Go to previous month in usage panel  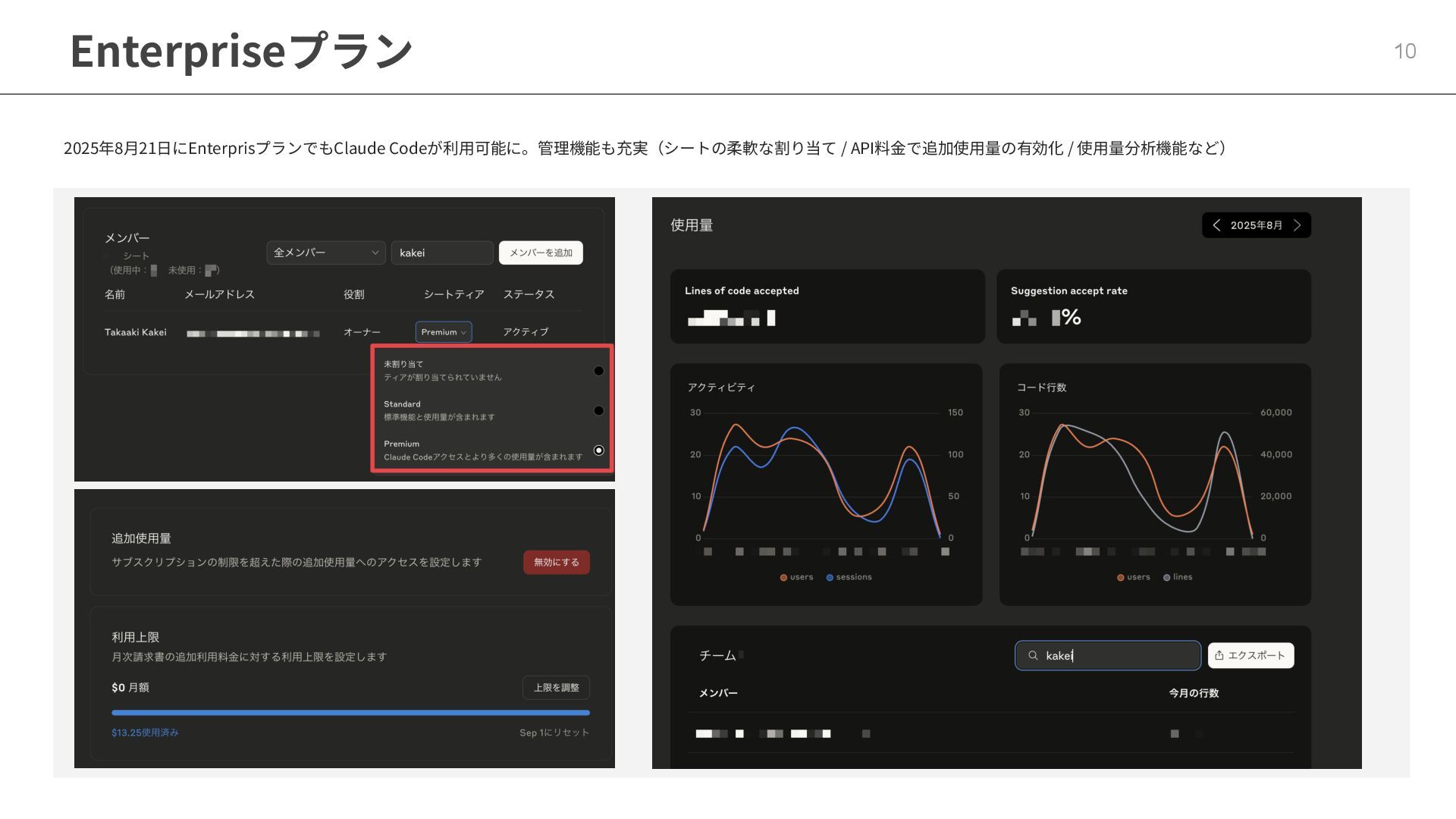click(x=1216, y=225)
